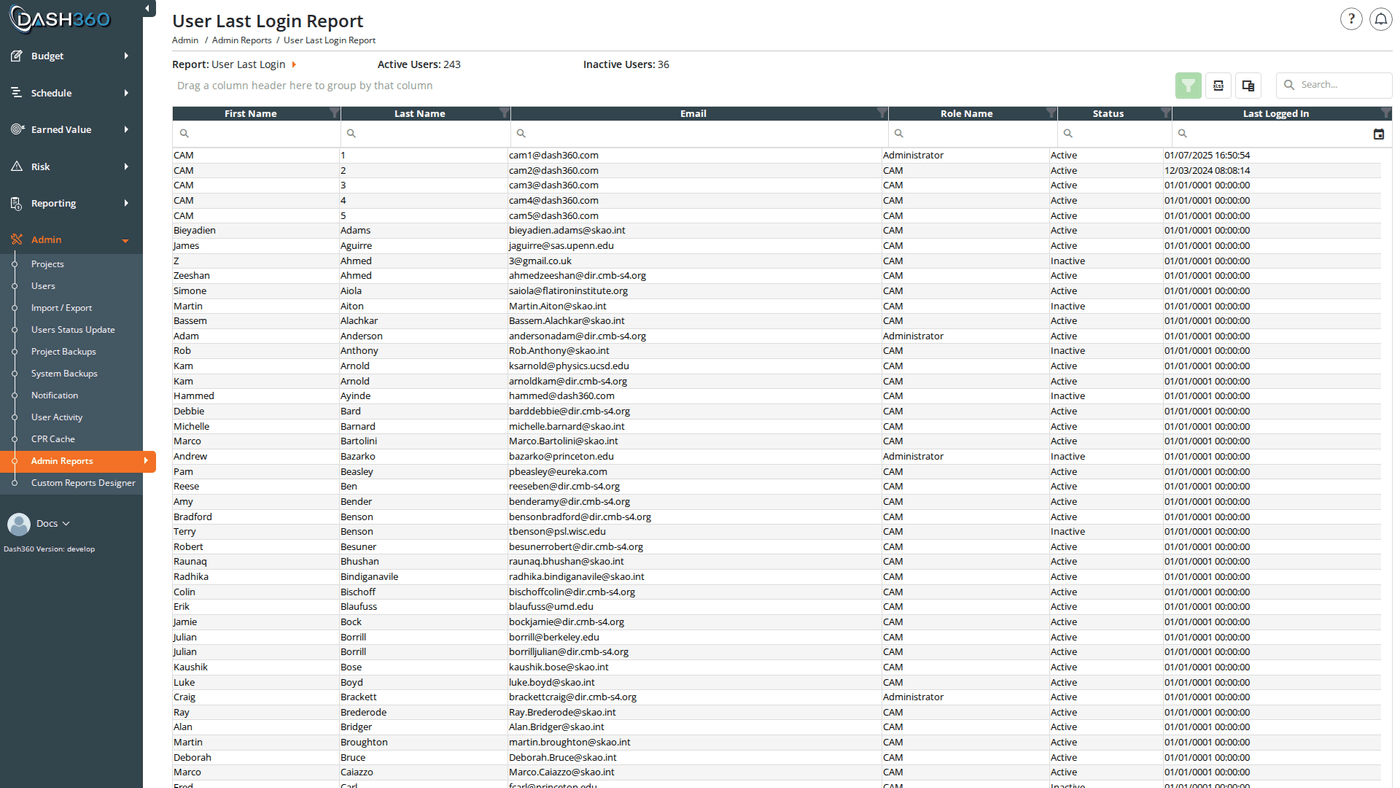Click the search icon in Status filter
Image resolution: width=1400 pixels, height=788 pixels.
[1068, 133]
